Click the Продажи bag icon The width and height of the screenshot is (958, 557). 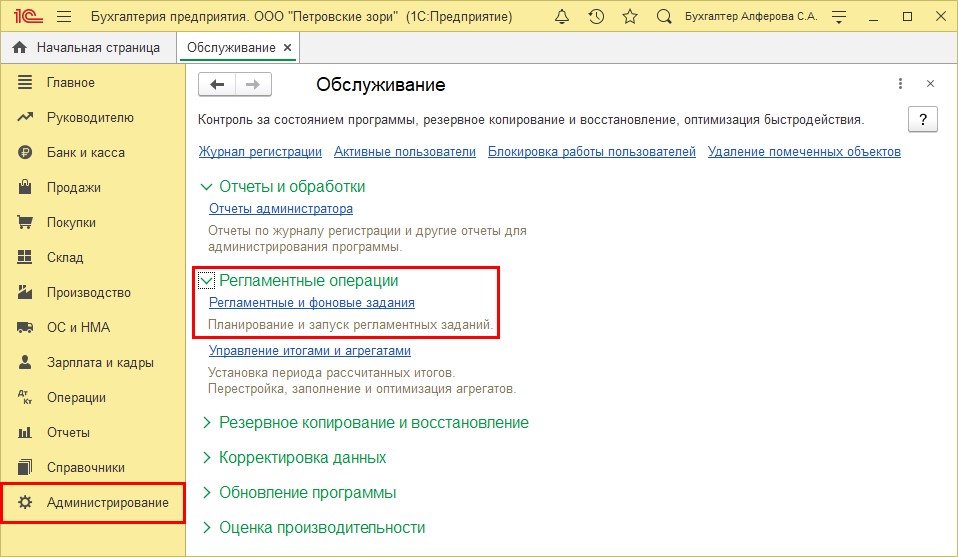[24, 186]
